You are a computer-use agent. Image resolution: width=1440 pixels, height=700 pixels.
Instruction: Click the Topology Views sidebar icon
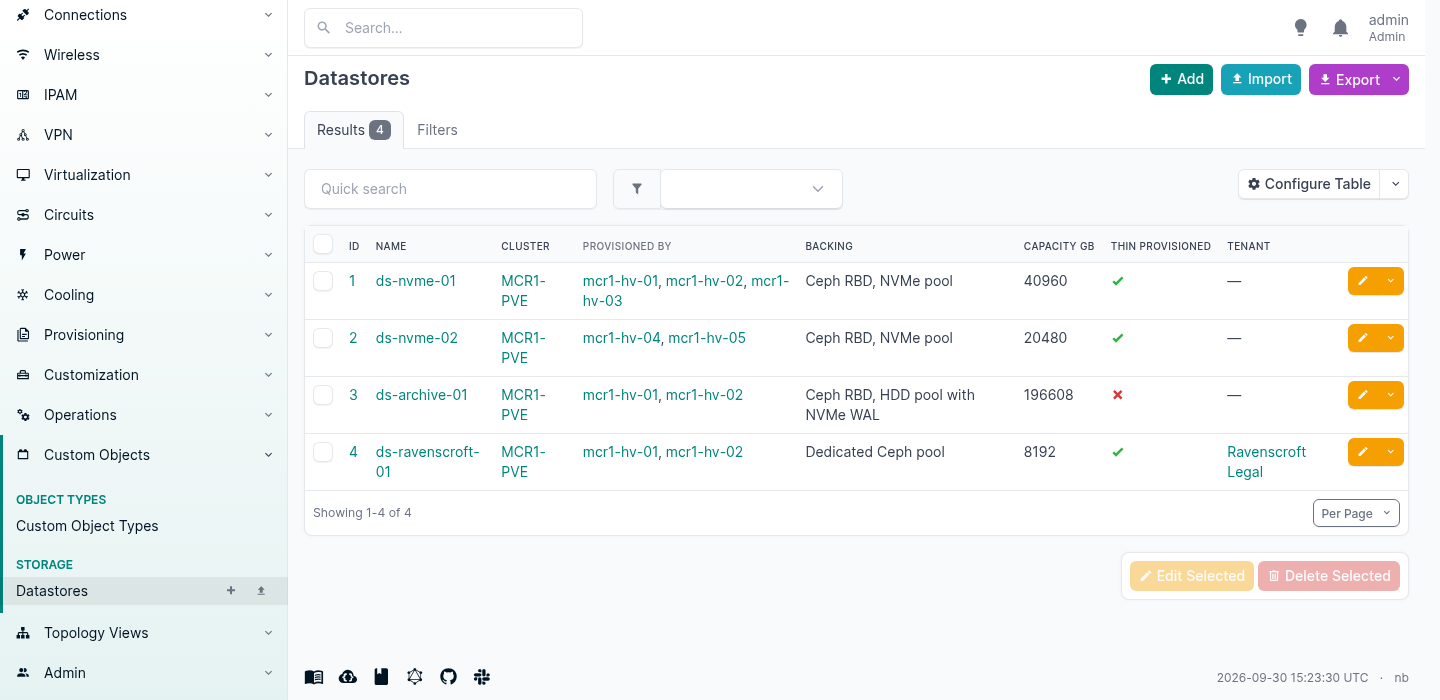pos(23,633)
